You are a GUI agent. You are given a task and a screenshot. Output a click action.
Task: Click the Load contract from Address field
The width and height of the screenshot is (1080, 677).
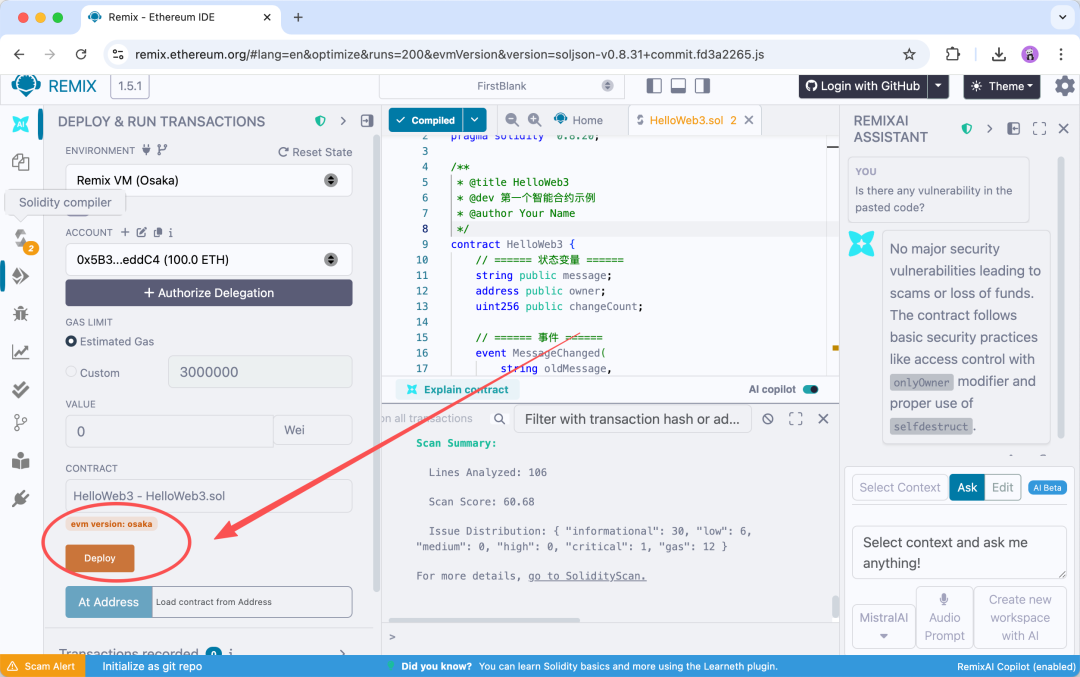(252, 602)
